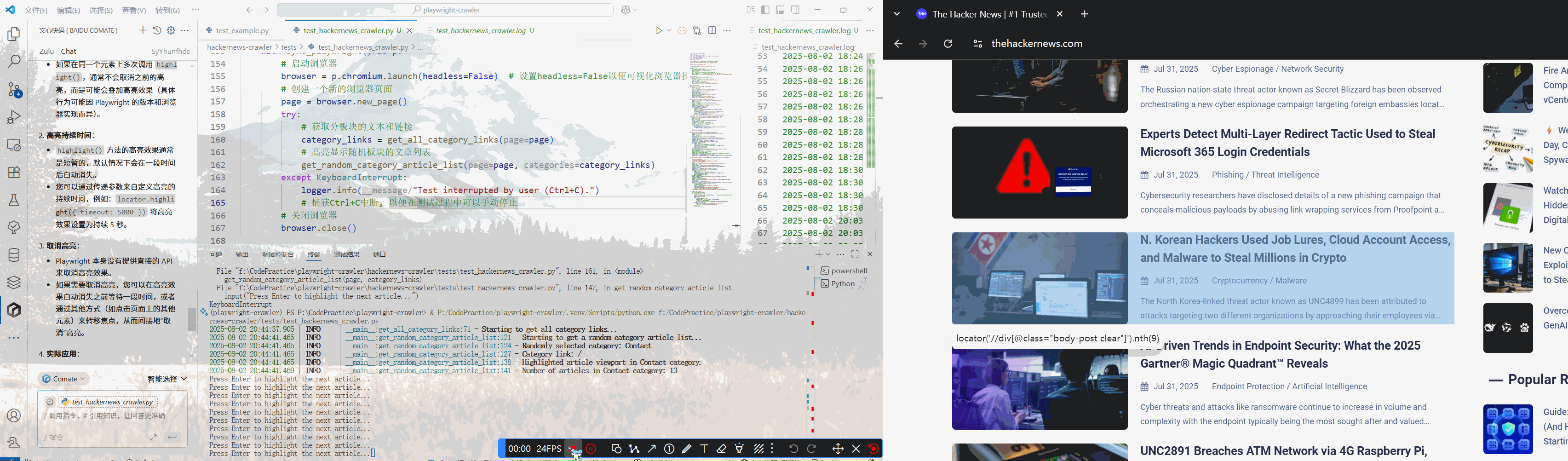
Task: Open Microsoft 365 Login Credentials article
Action: click(1287, 143)
